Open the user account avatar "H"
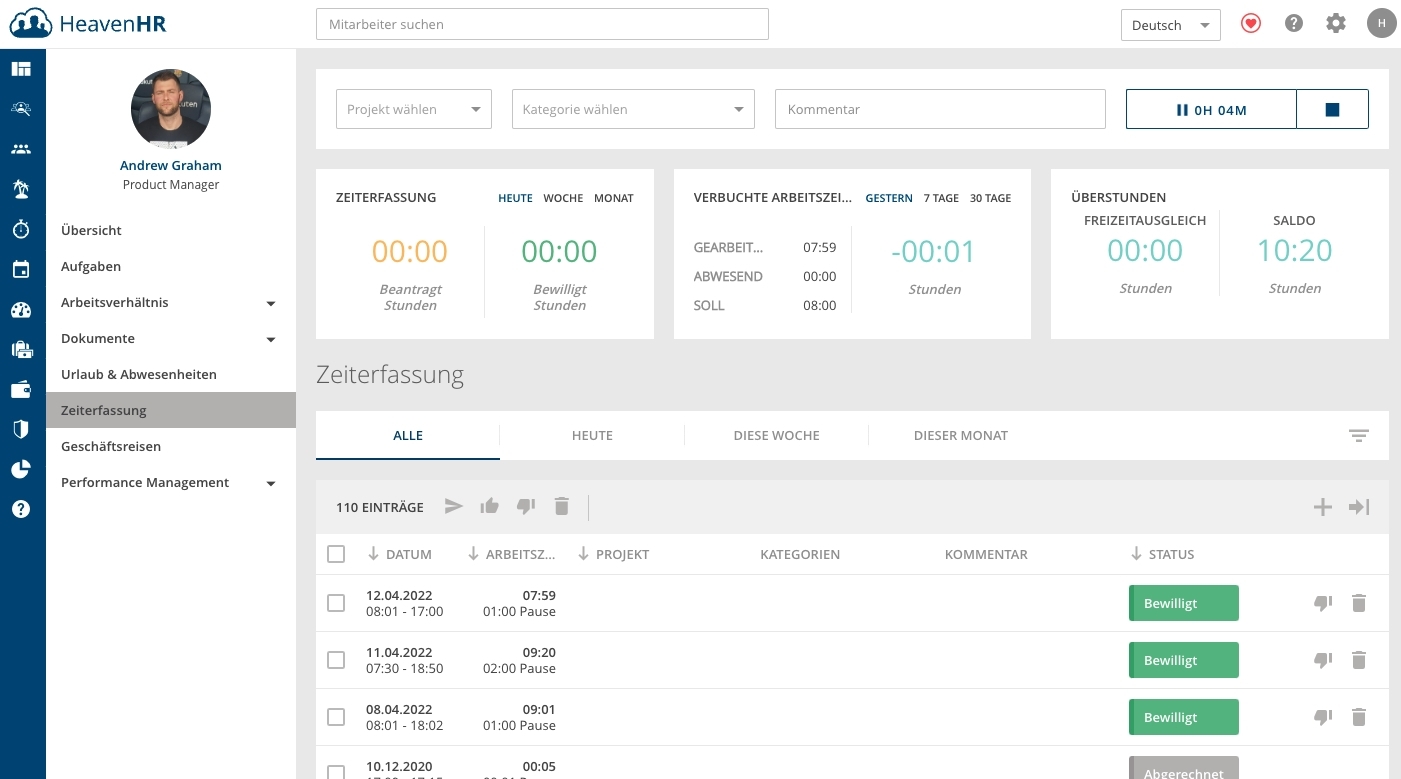 (1382, 23)
